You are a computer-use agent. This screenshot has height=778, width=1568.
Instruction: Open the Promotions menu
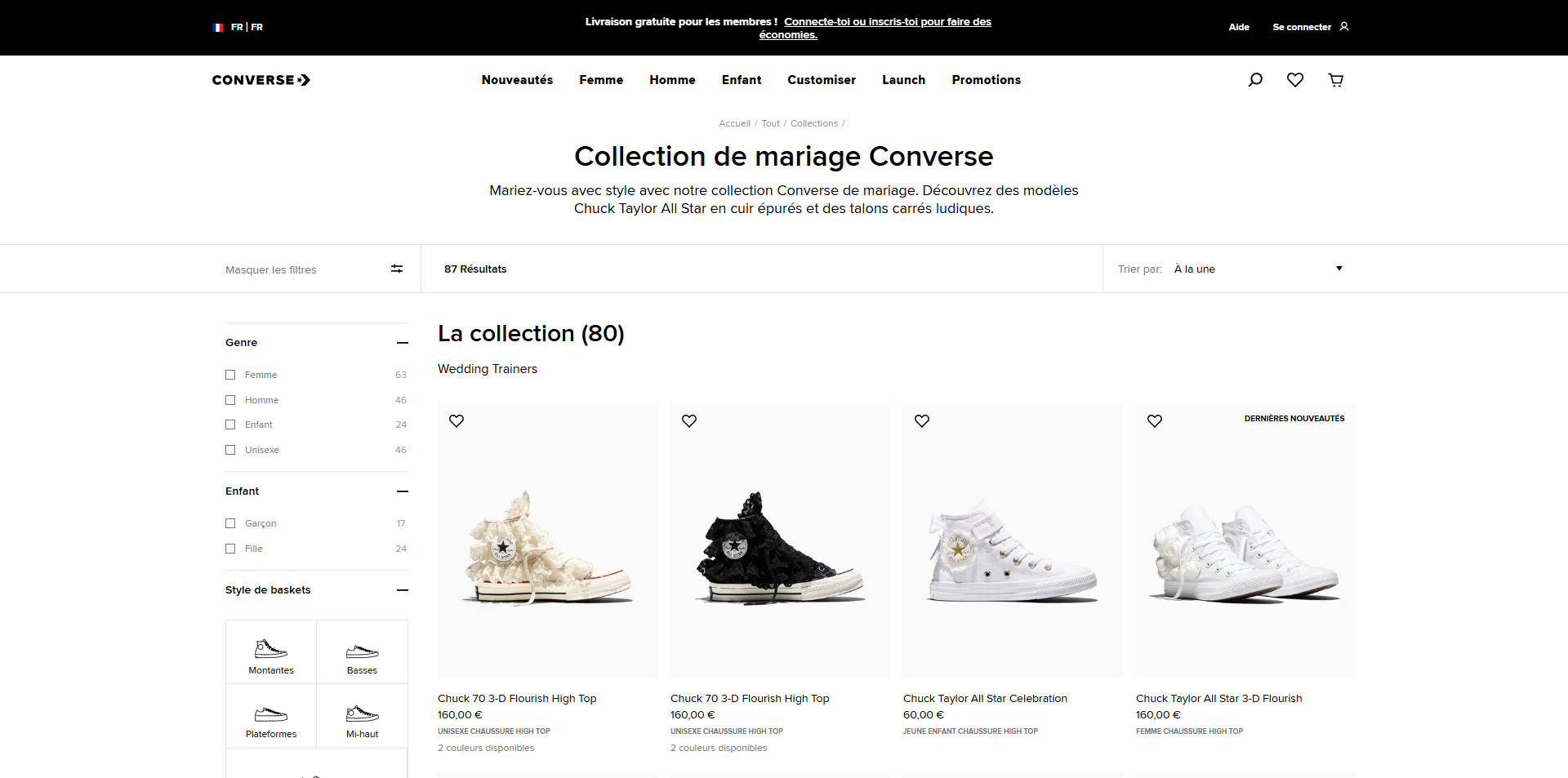[986, 80]
